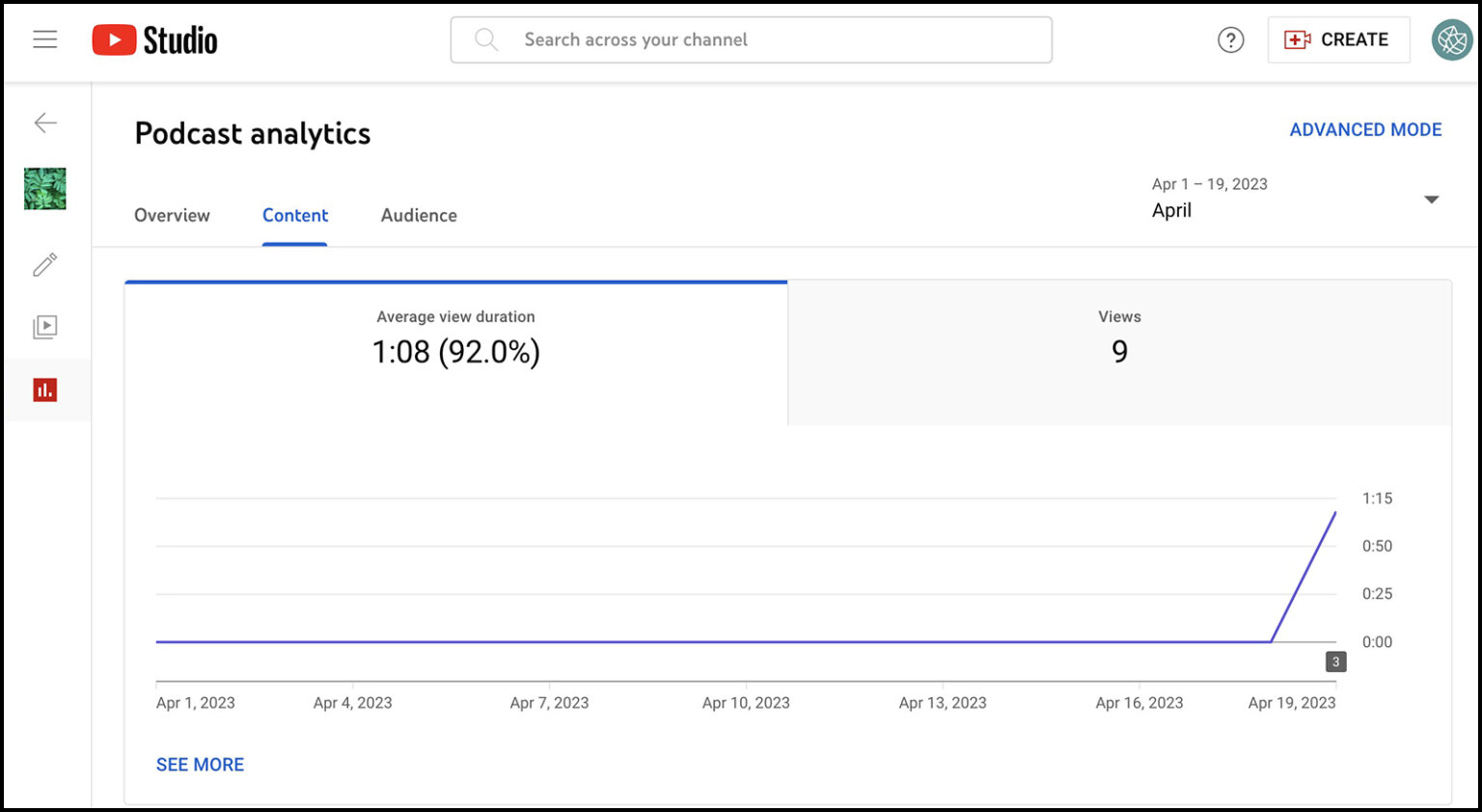
Task: Open the account avatar menu
Action: pos(1452,40)
